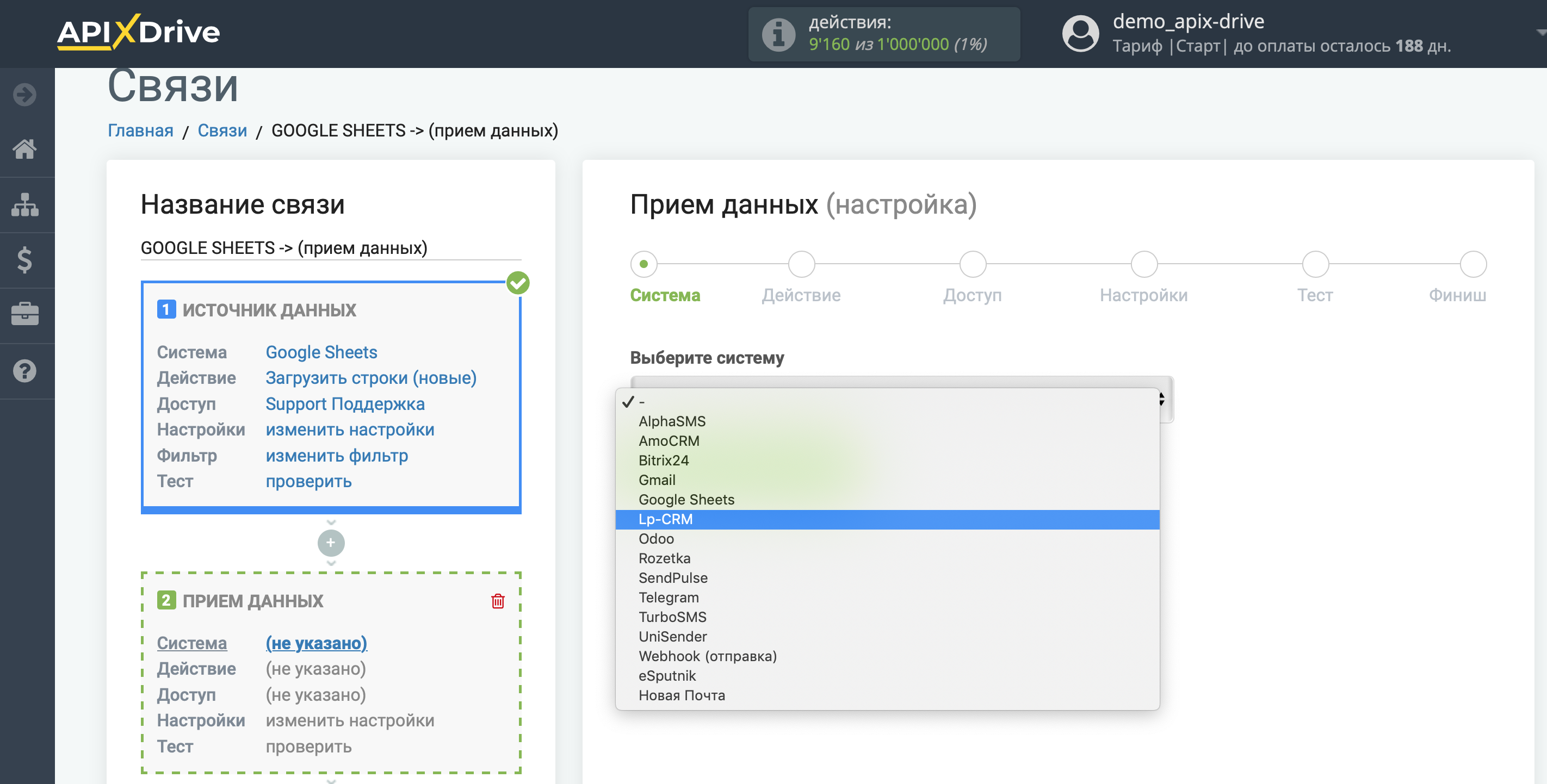Open Google Sheets source system link
The width and height of the screenshot is (1547, 784).
pyautogui.click(x=321, y=352)
